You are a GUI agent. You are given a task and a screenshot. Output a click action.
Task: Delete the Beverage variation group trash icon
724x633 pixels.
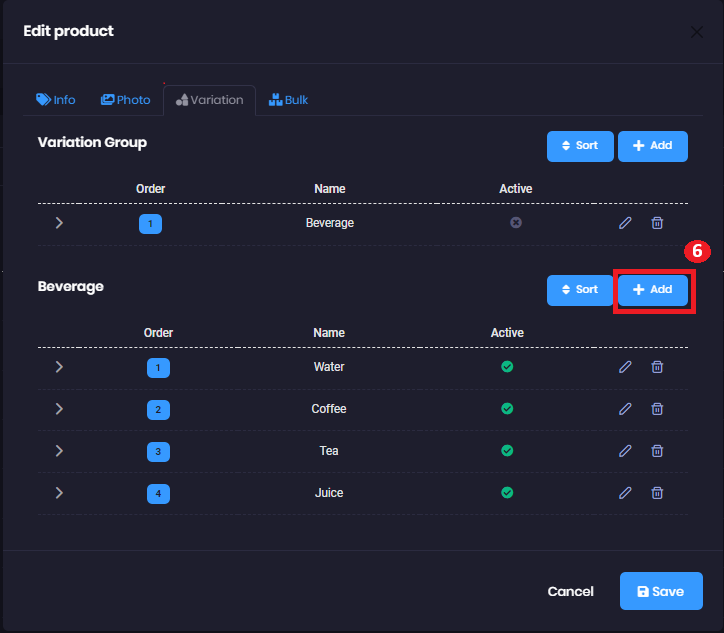pos(657,223)
